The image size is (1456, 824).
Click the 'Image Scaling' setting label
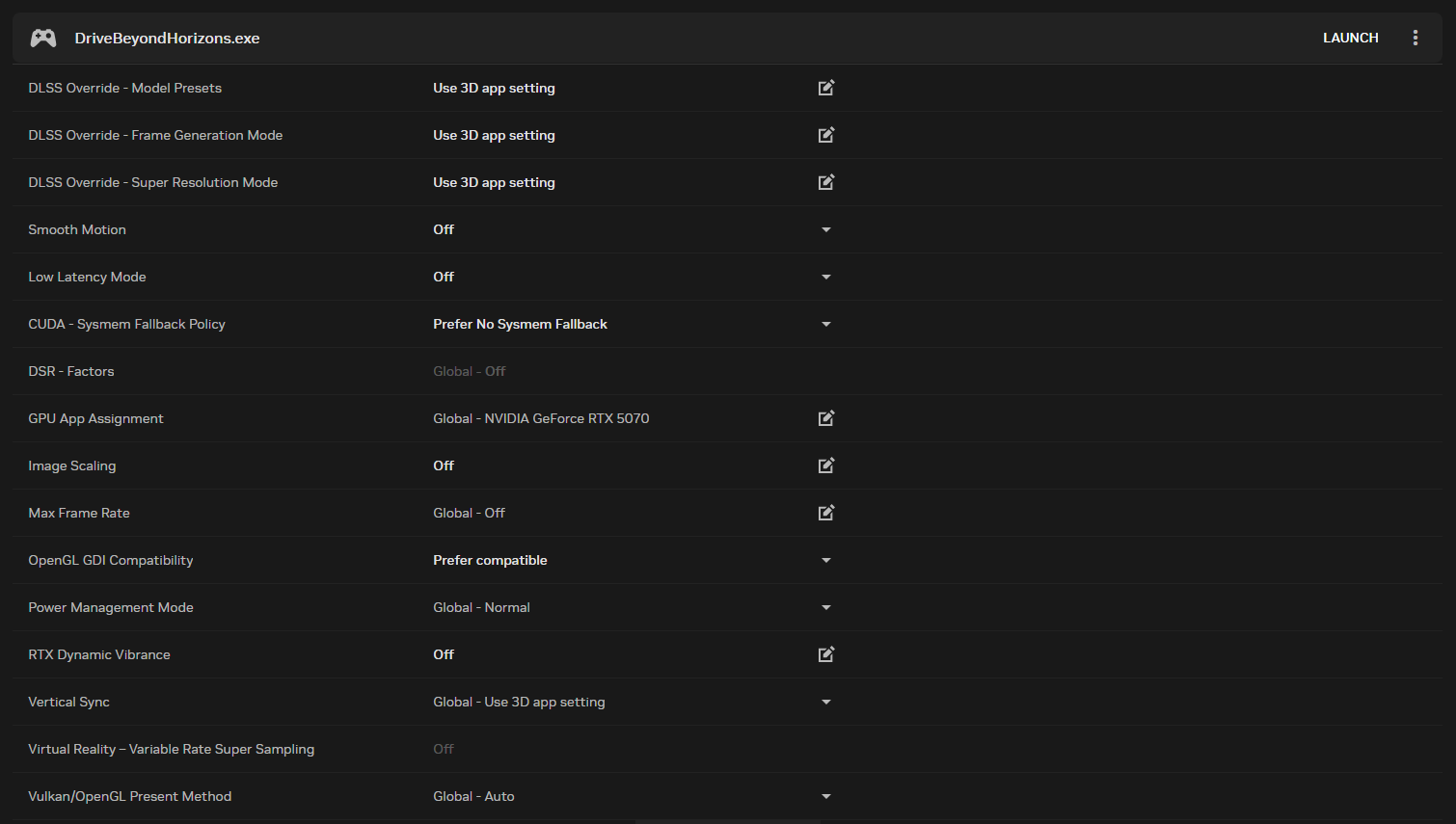click(x=71, y=465)
